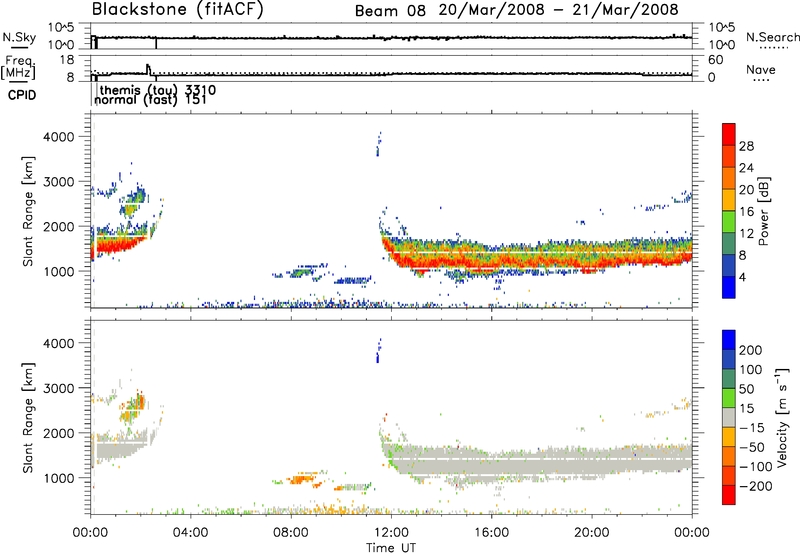Click the '200' velocity color bar value
The width and height of the screenshot is (800, 554).
751,350
